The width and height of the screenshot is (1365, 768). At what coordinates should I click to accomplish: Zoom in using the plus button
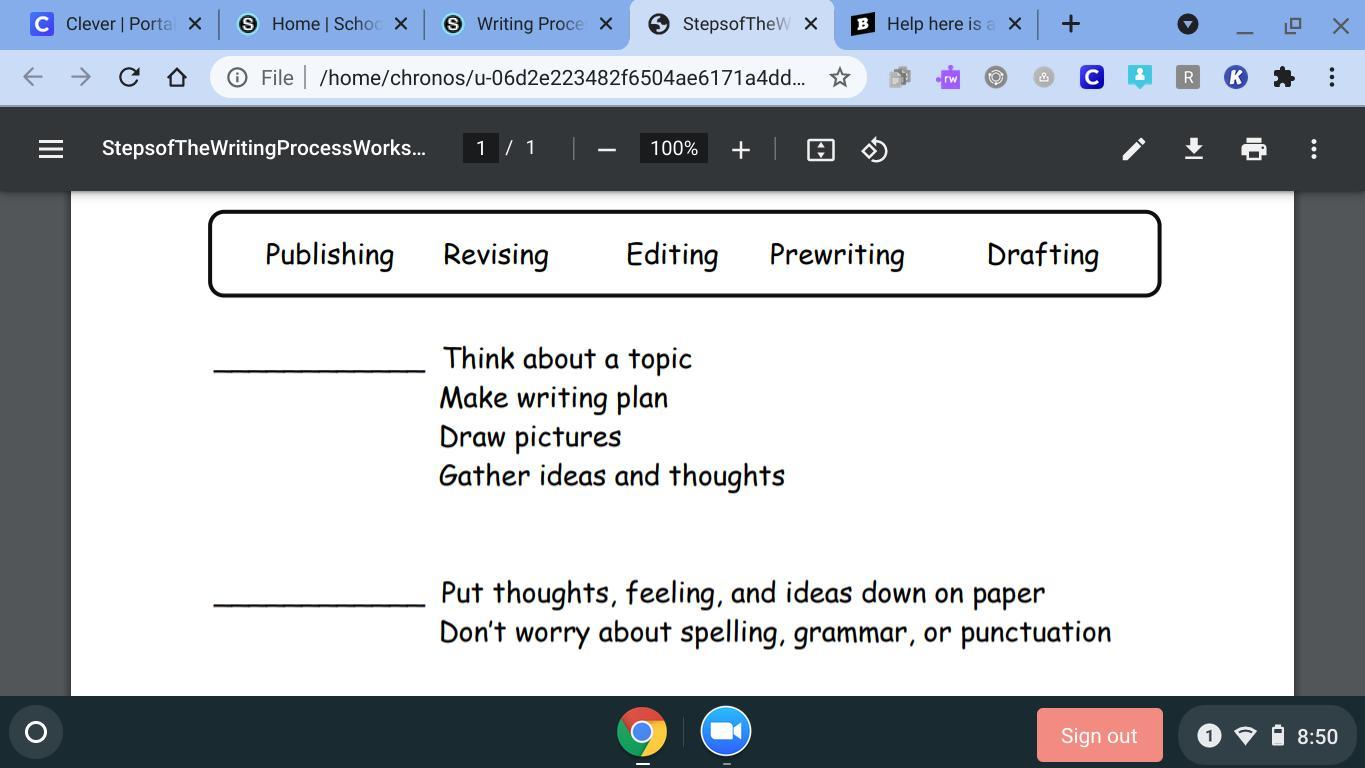740,149
